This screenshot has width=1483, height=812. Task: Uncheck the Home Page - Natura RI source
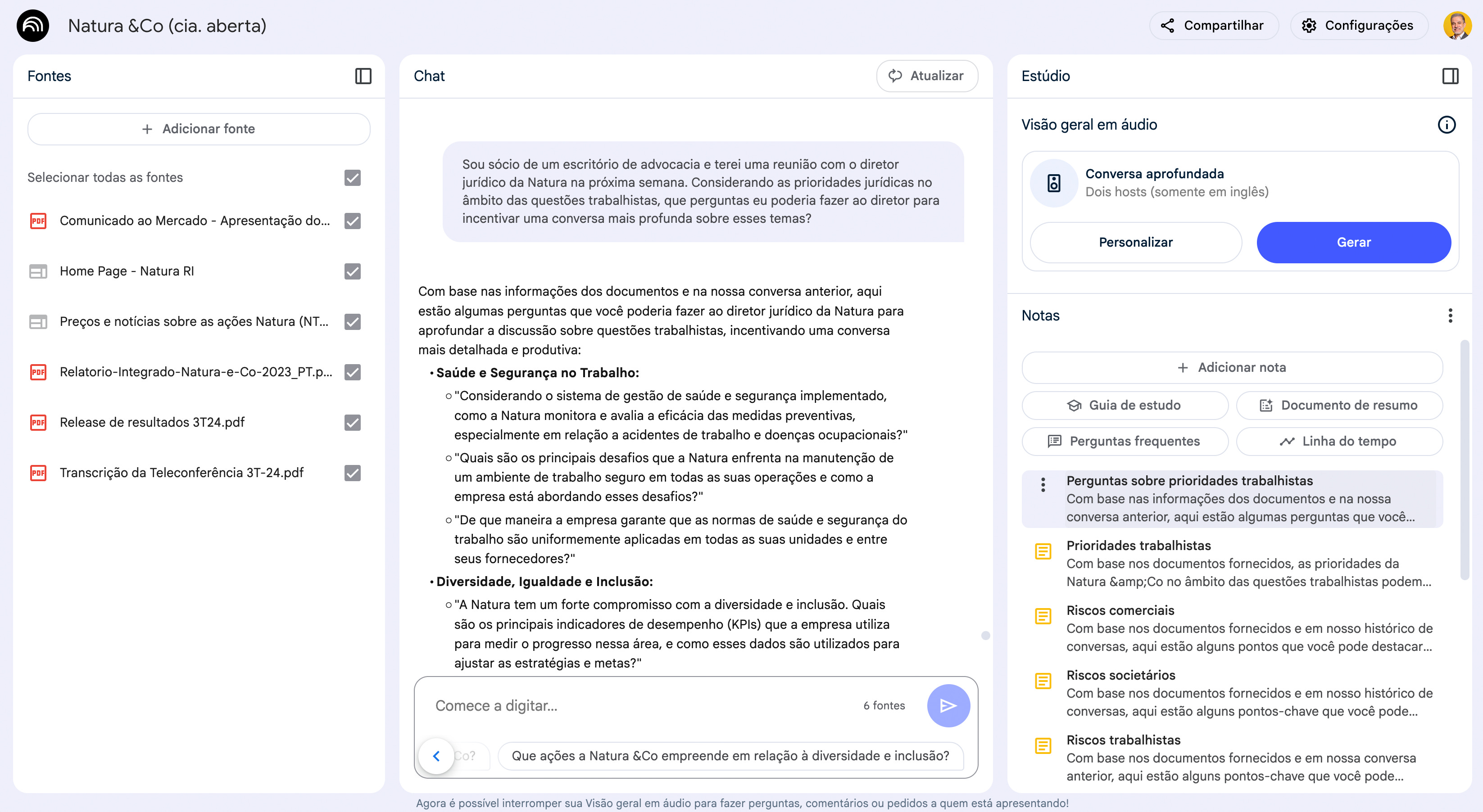click(x=352, y=271)
